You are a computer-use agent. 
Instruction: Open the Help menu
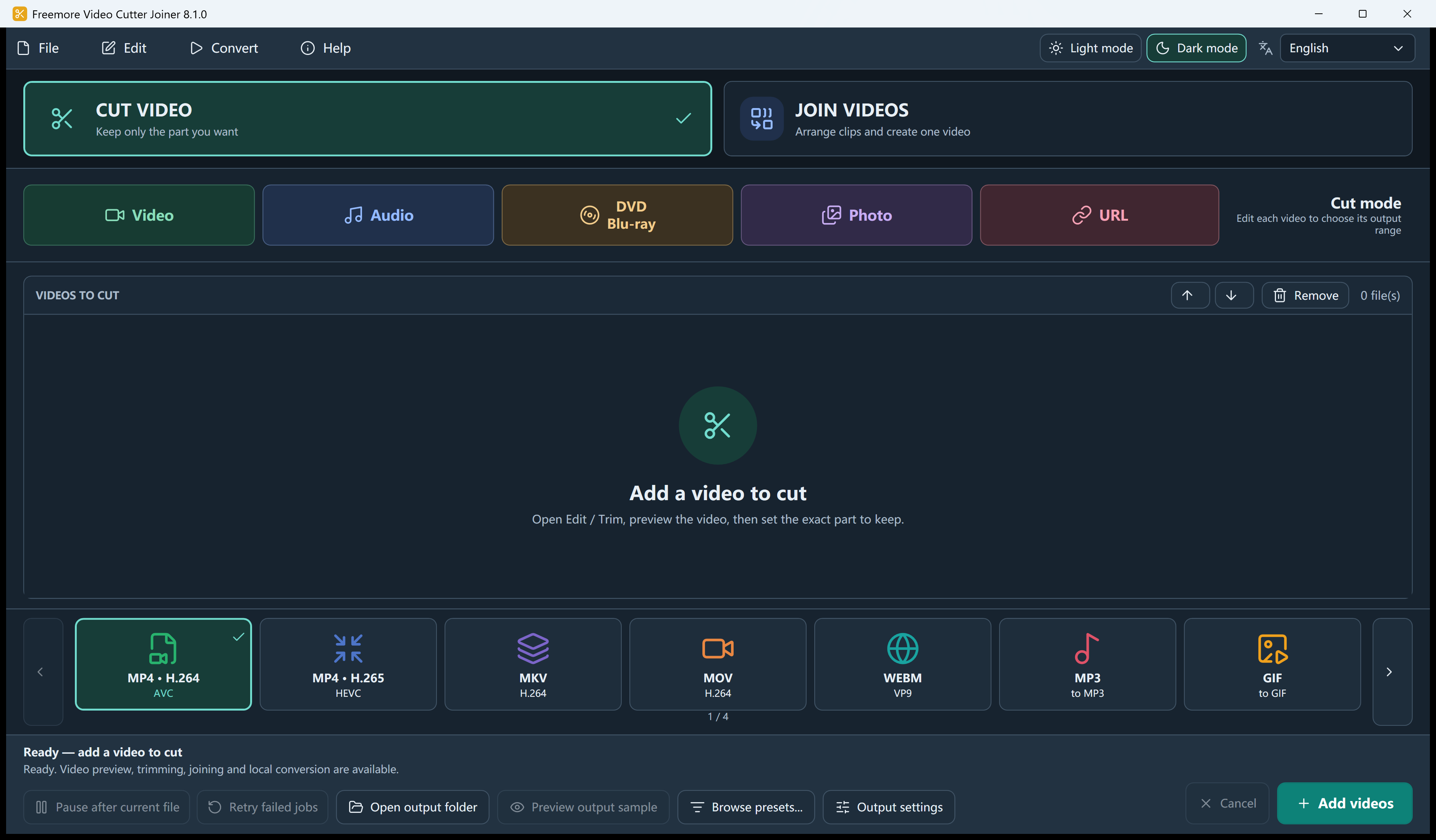pos(325,48)
